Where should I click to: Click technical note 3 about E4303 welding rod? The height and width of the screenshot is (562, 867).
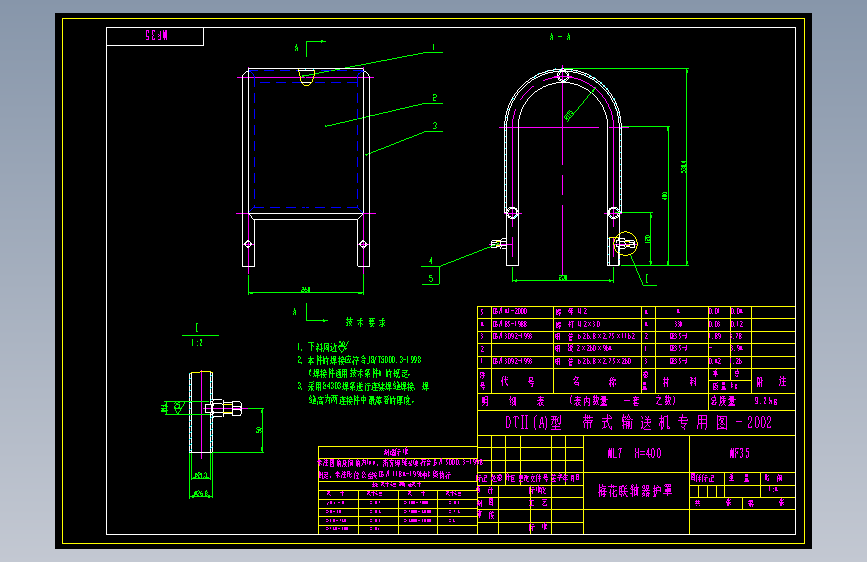click(363, 393)
